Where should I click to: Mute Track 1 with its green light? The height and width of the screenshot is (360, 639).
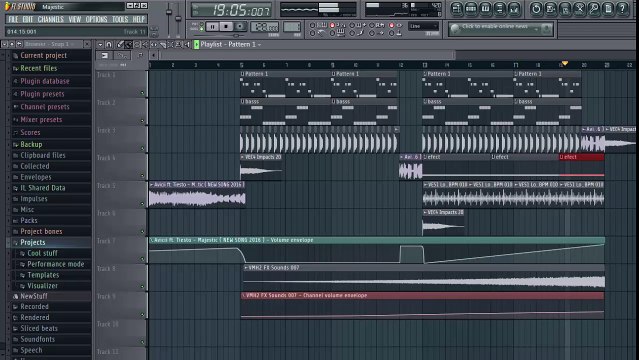point(142,93)
